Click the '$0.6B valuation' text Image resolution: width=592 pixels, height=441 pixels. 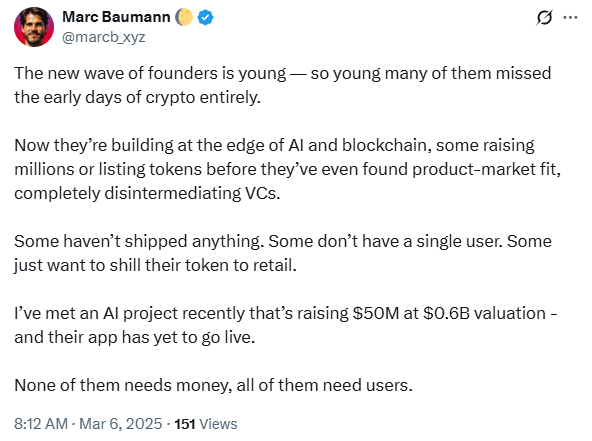click(484, 313)
